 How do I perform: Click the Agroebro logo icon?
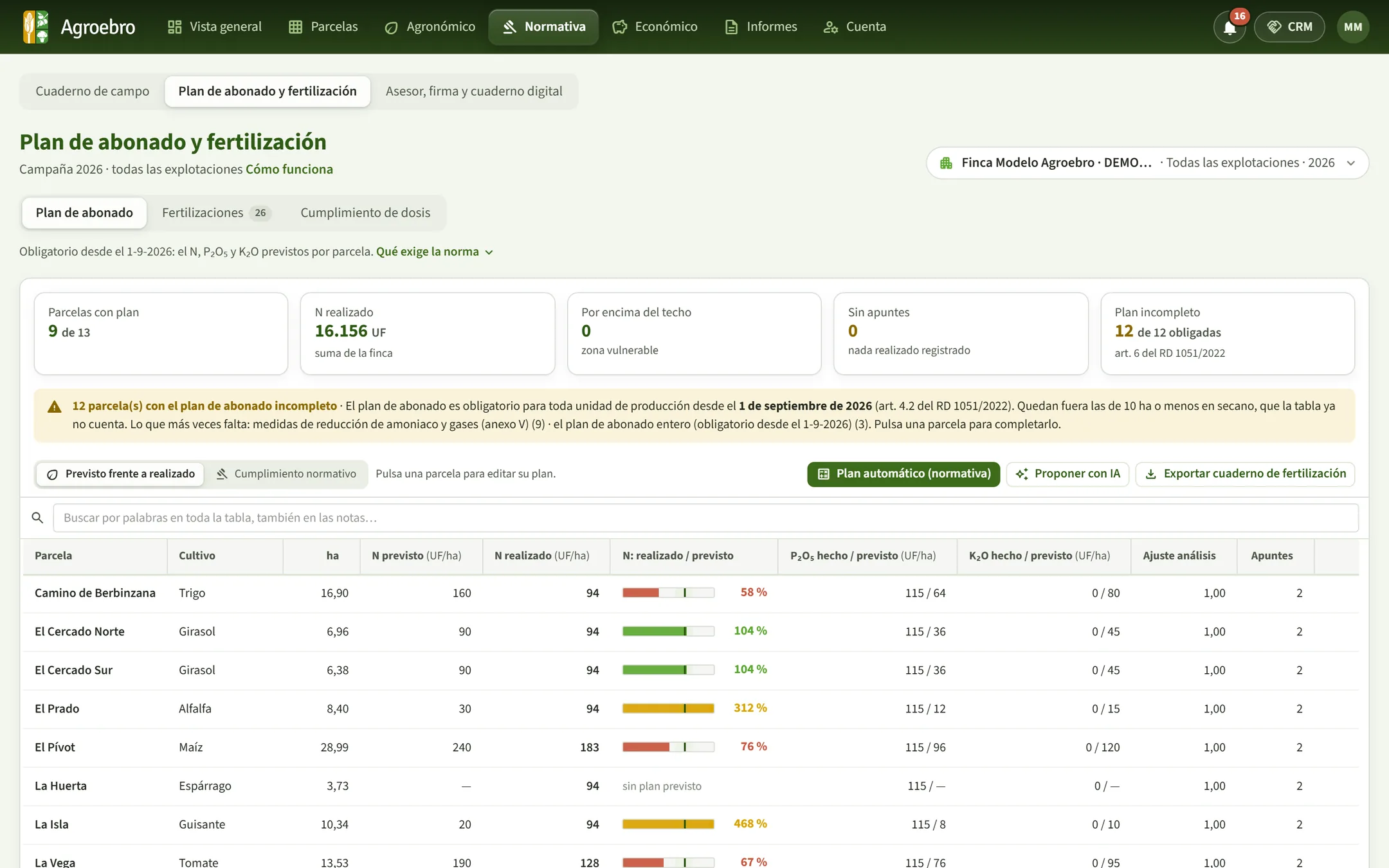[x=35, y=26]
